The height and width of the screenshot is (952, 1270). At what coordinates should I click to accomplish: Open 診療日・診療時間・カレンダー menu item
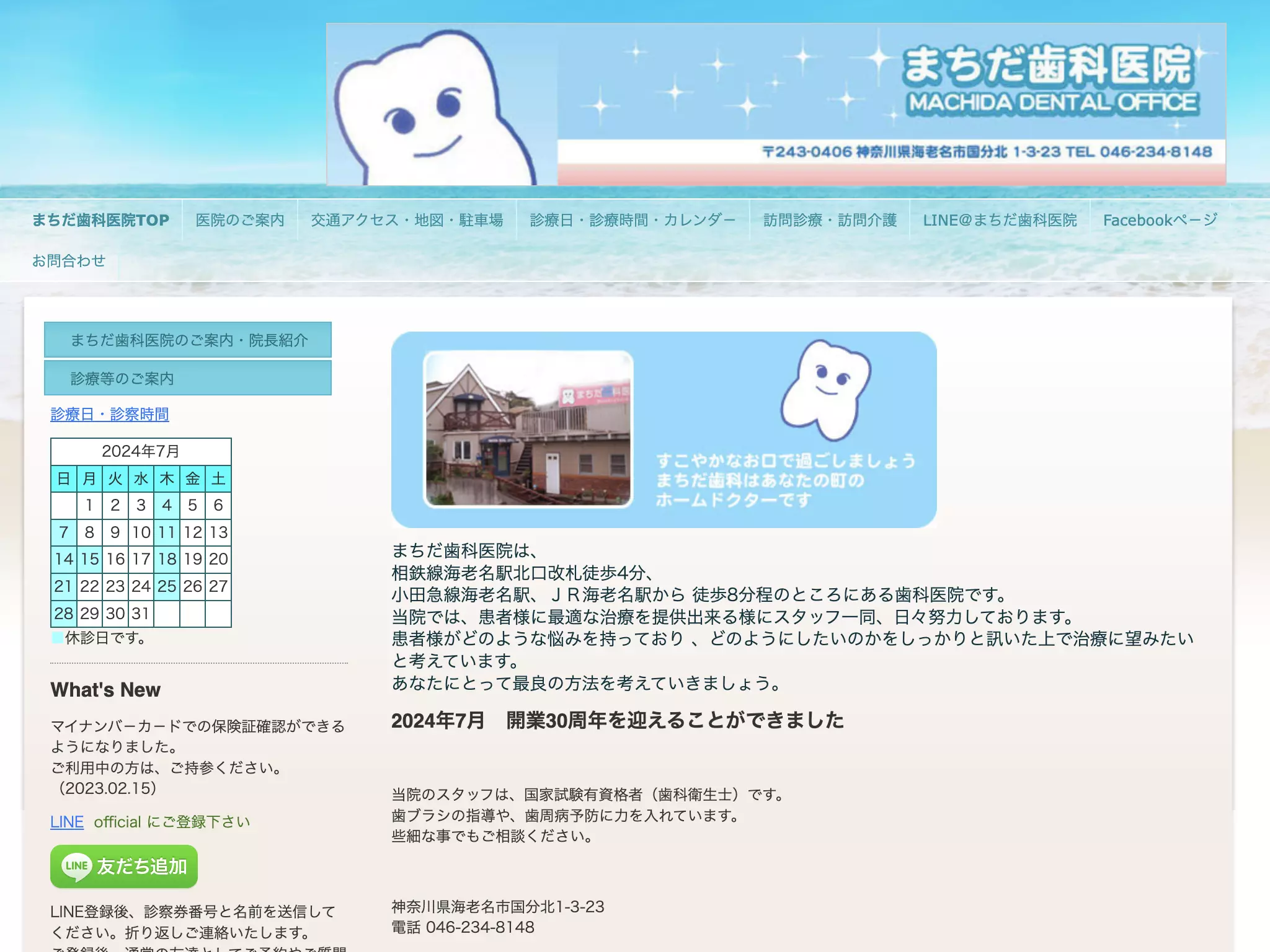coord(633,220)
